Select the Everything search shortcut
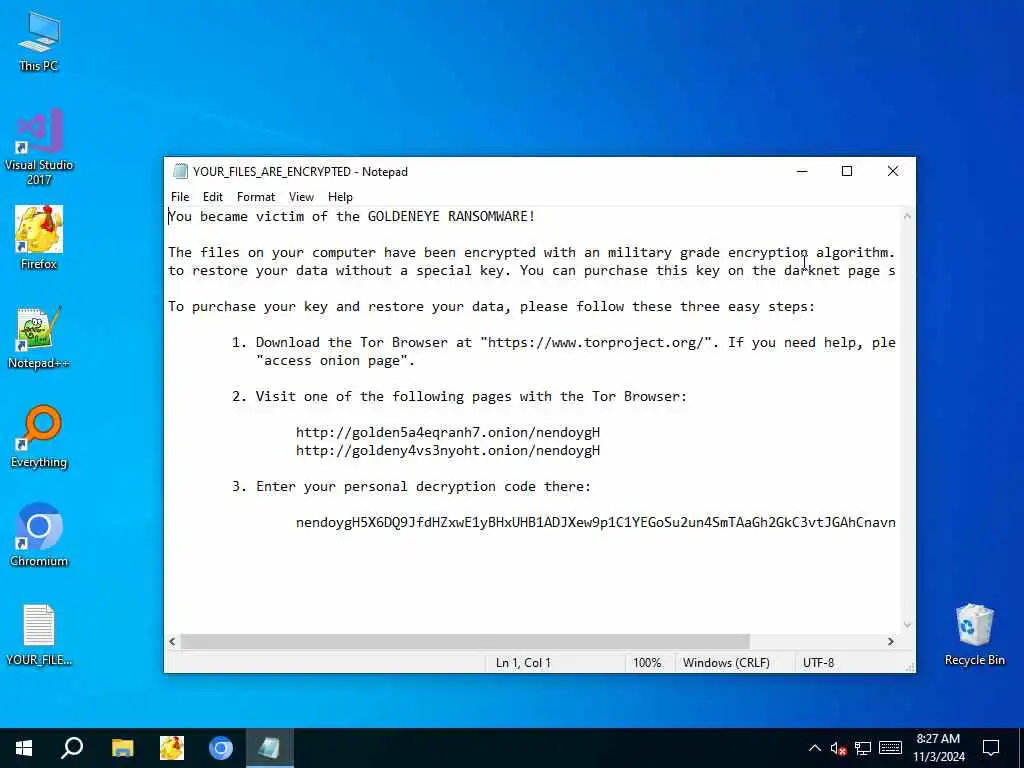The height and width of the screenshot is (768, 1024). click(39, 436)
